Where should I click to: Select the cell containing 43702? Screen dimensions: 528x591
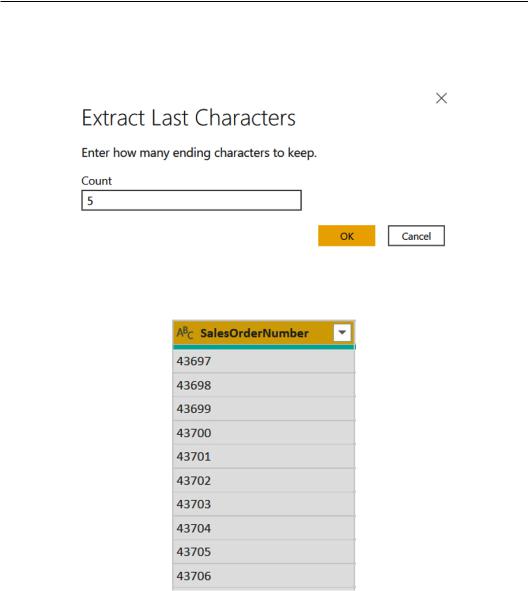point(264,481)
